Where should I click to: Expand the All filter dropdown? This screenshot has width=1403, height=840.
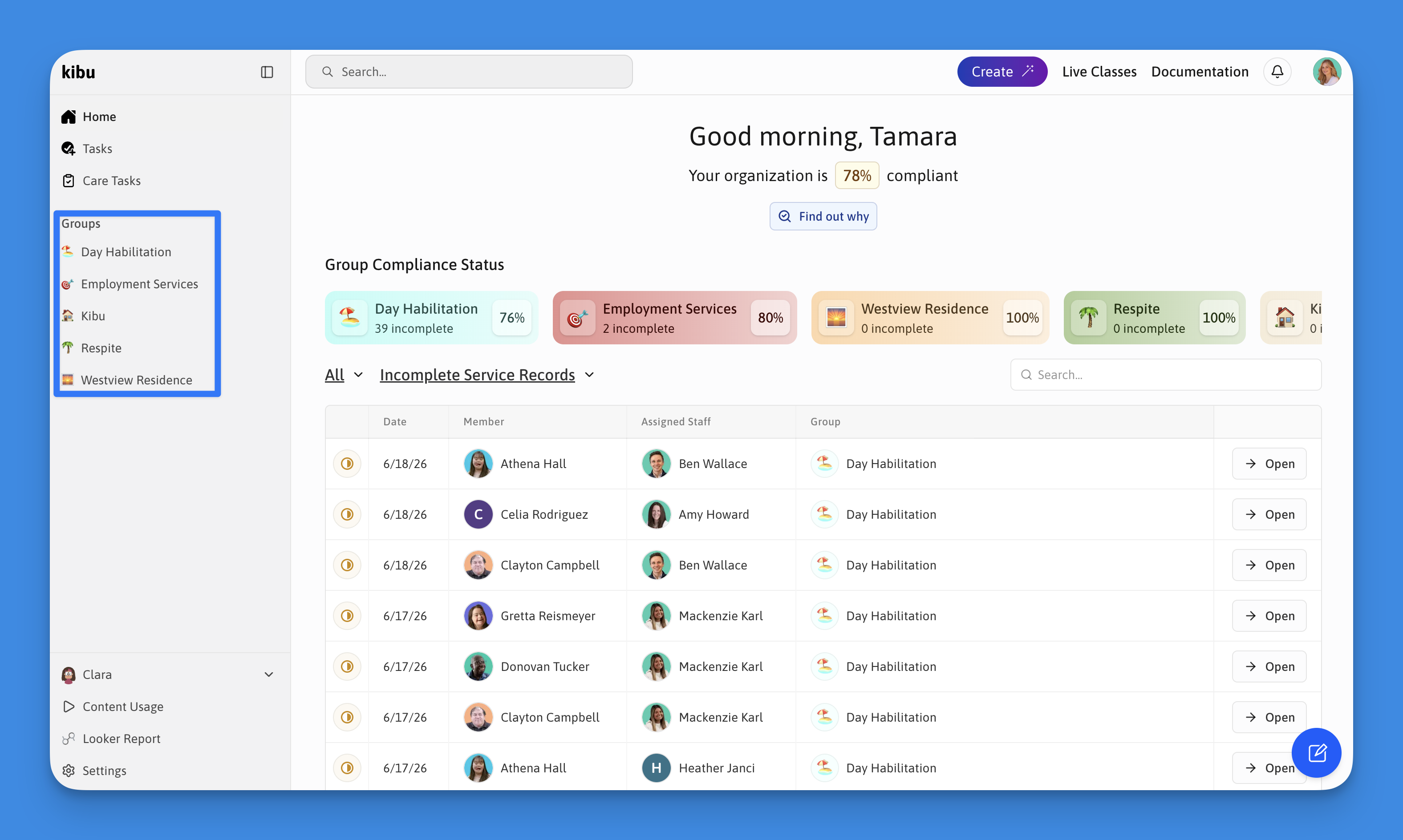click(344, 375)
